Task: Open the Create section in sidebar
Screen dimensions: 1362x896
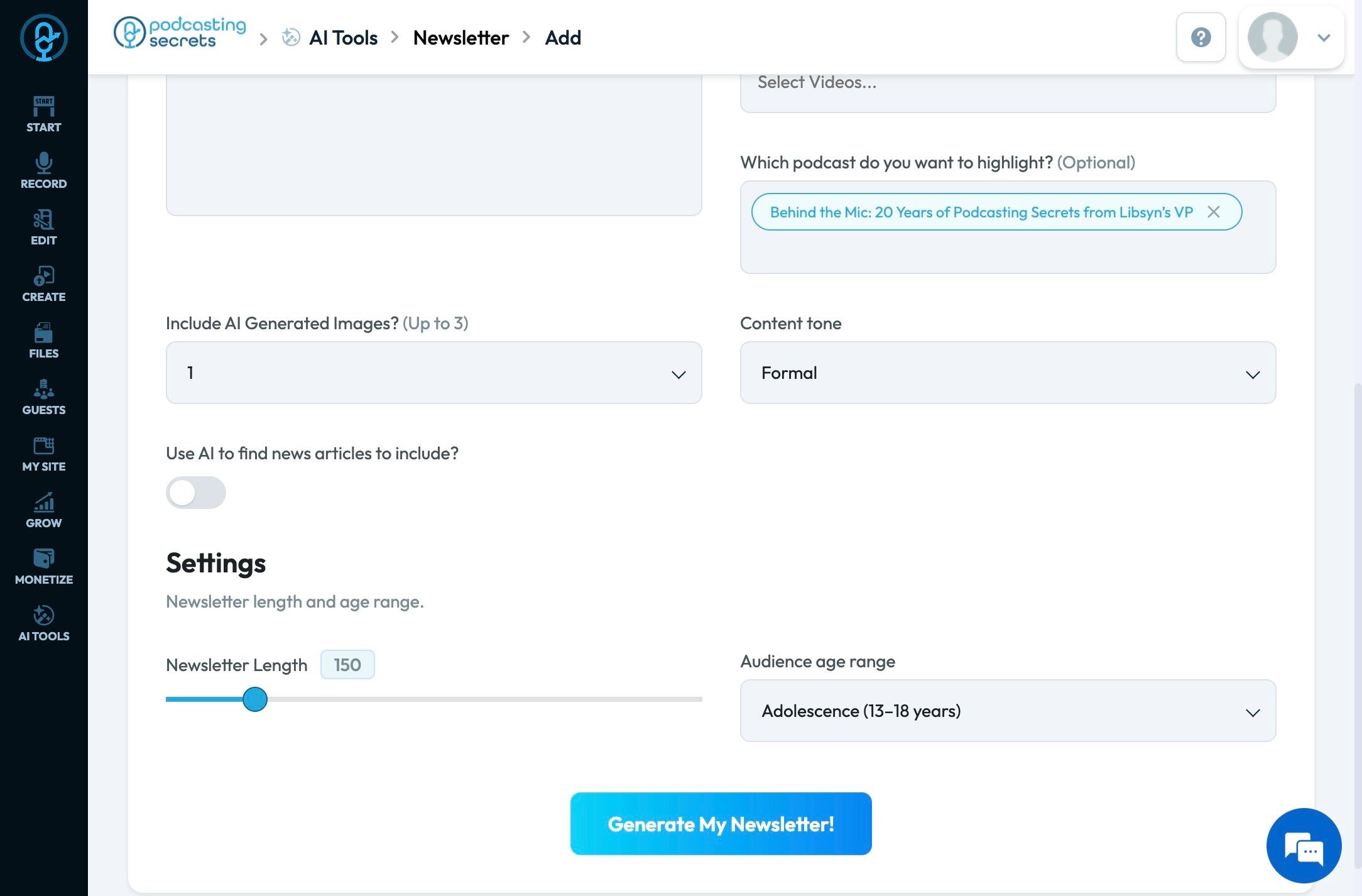Action: click(x=43, y=283)
